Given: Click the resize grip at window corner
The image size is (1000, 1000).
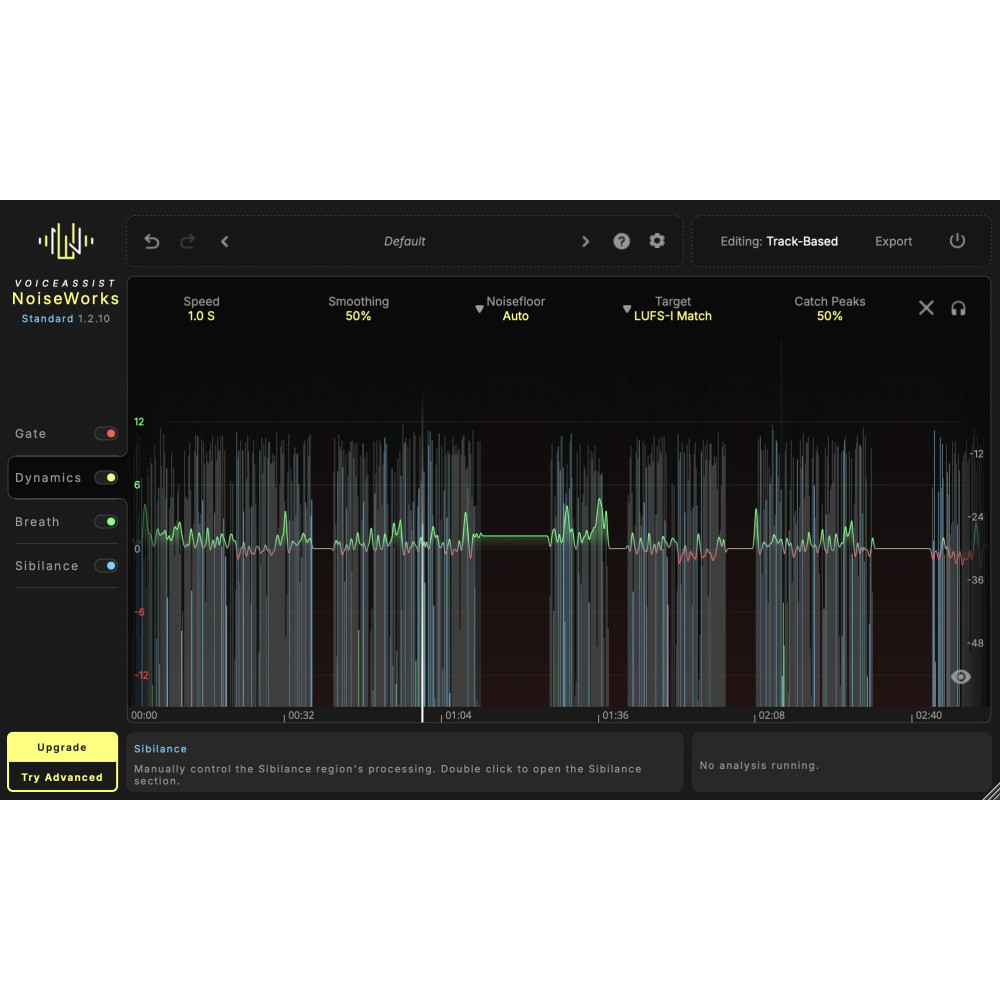Looking at the screenshot, I should (991, 791).
